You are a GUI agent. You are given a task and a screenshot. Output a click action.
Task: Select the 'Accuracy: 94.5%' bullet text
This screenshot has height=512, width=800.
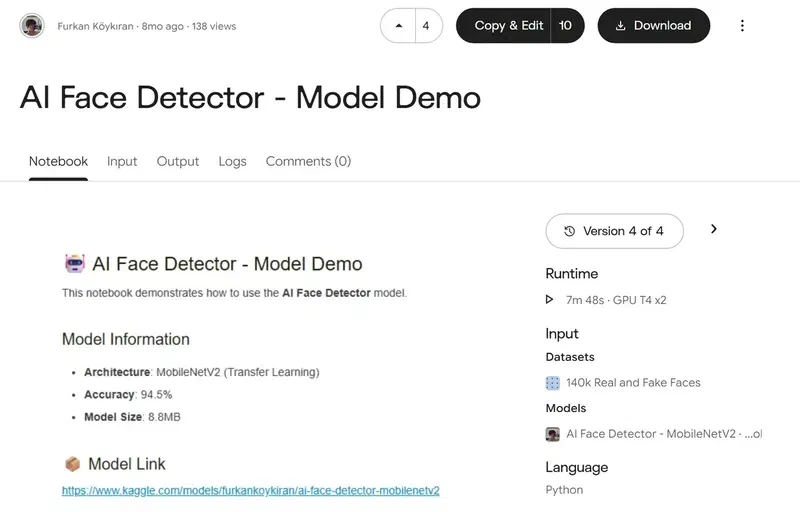(128, 394)
